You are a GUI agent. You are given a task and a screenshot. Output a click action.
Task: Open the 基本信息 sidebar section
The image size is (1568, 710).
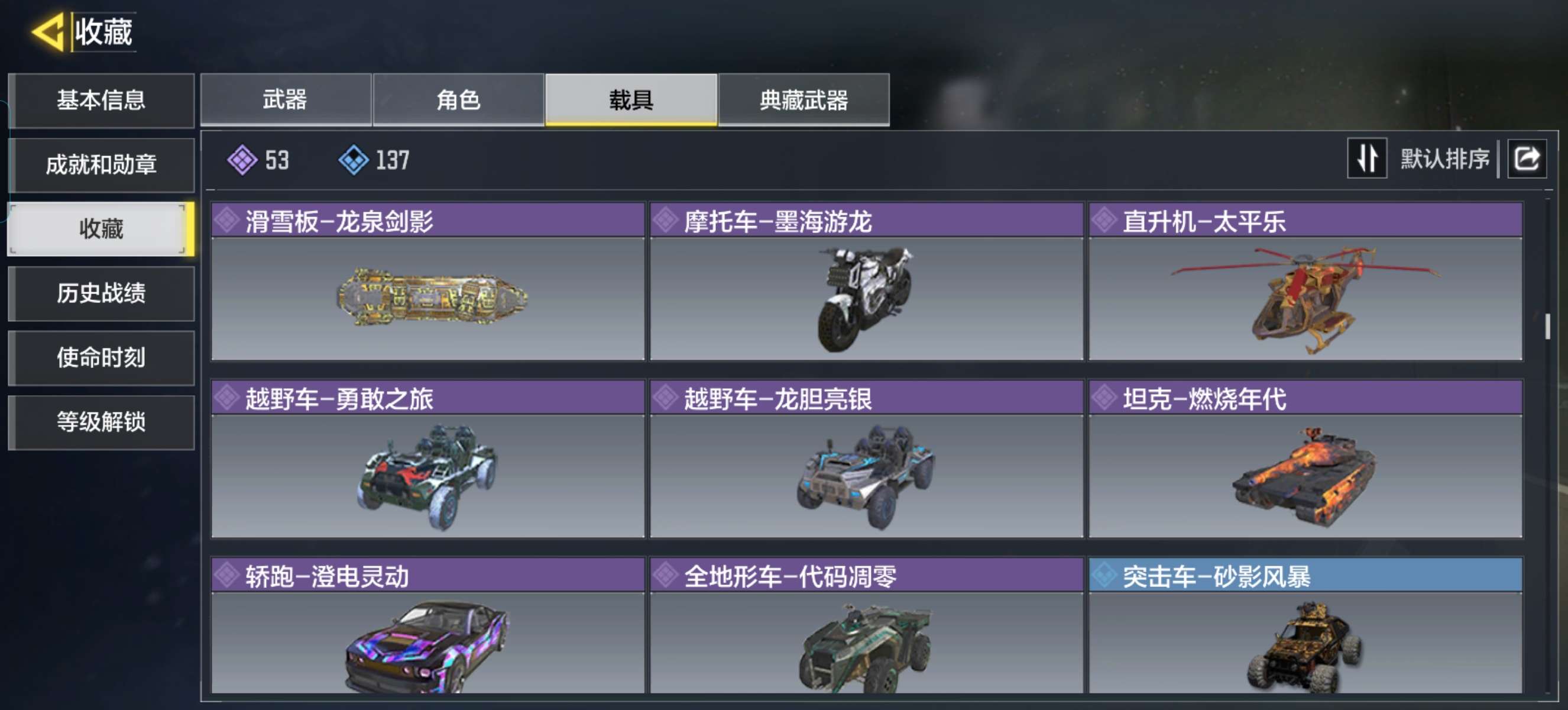[x=101, y=101]
